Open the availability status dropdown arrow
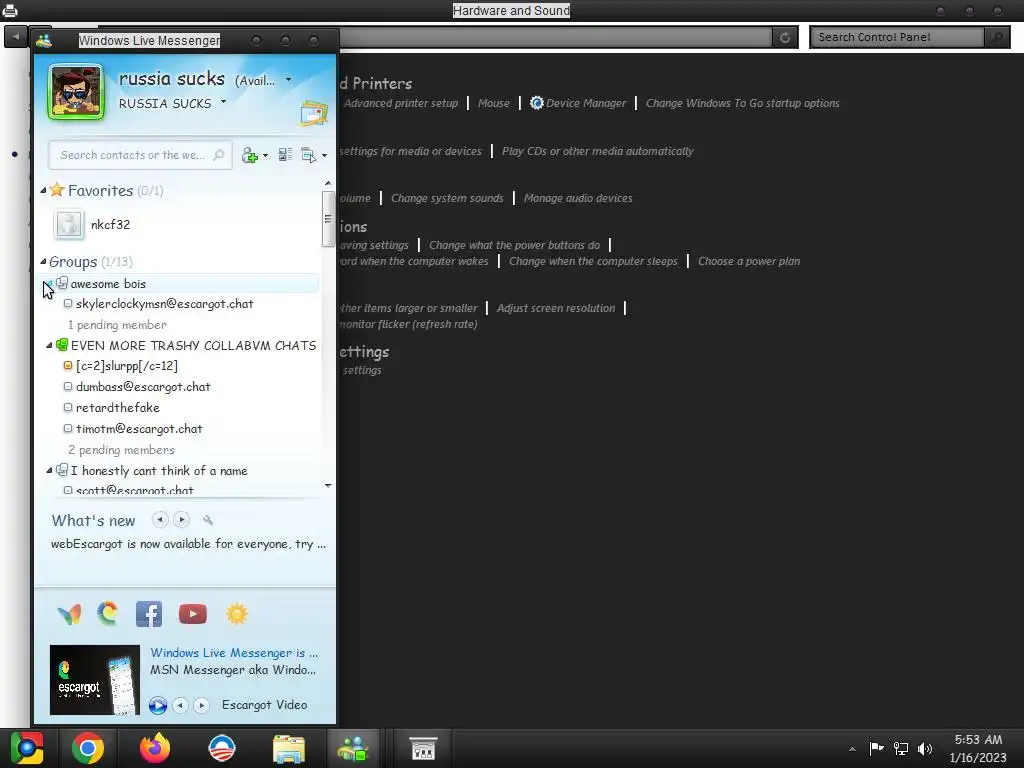The width and height of the screenshot is (1024, 768). pos(289,80)
